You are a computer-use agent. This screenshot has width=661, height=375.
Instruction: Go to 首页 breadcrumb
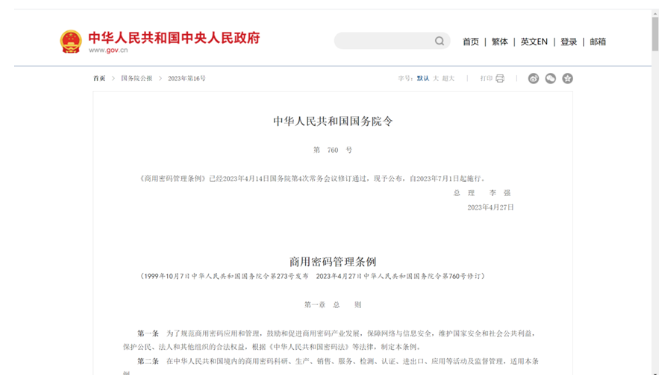[x=99, y=78]
